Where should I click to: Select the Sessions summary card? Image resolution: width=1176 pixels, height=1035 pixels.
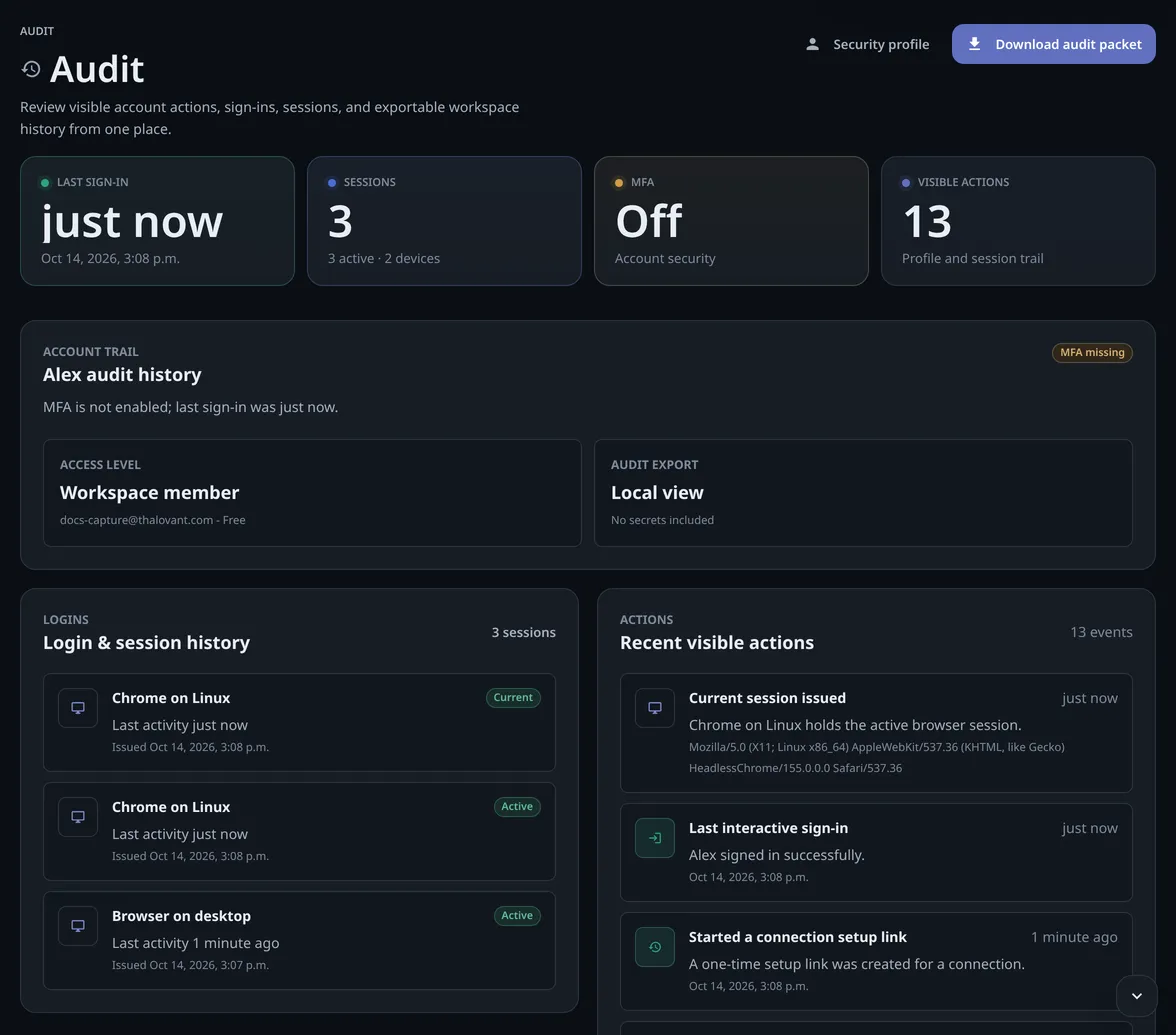point(444,220)
